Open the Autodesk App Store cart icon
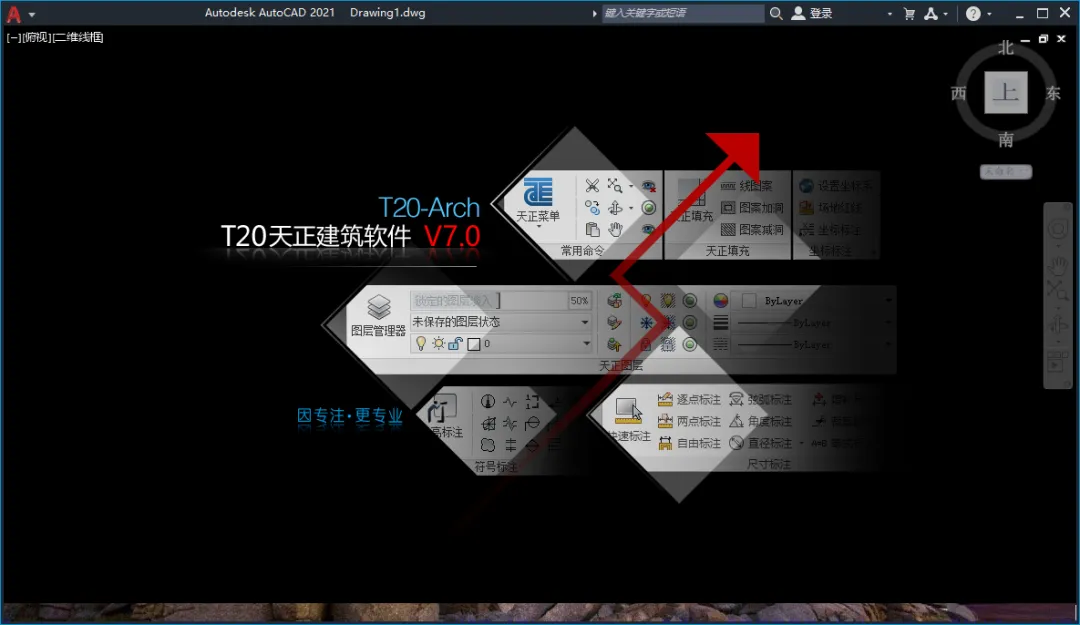Screen dimensions: 1080x625 (909, 13)
